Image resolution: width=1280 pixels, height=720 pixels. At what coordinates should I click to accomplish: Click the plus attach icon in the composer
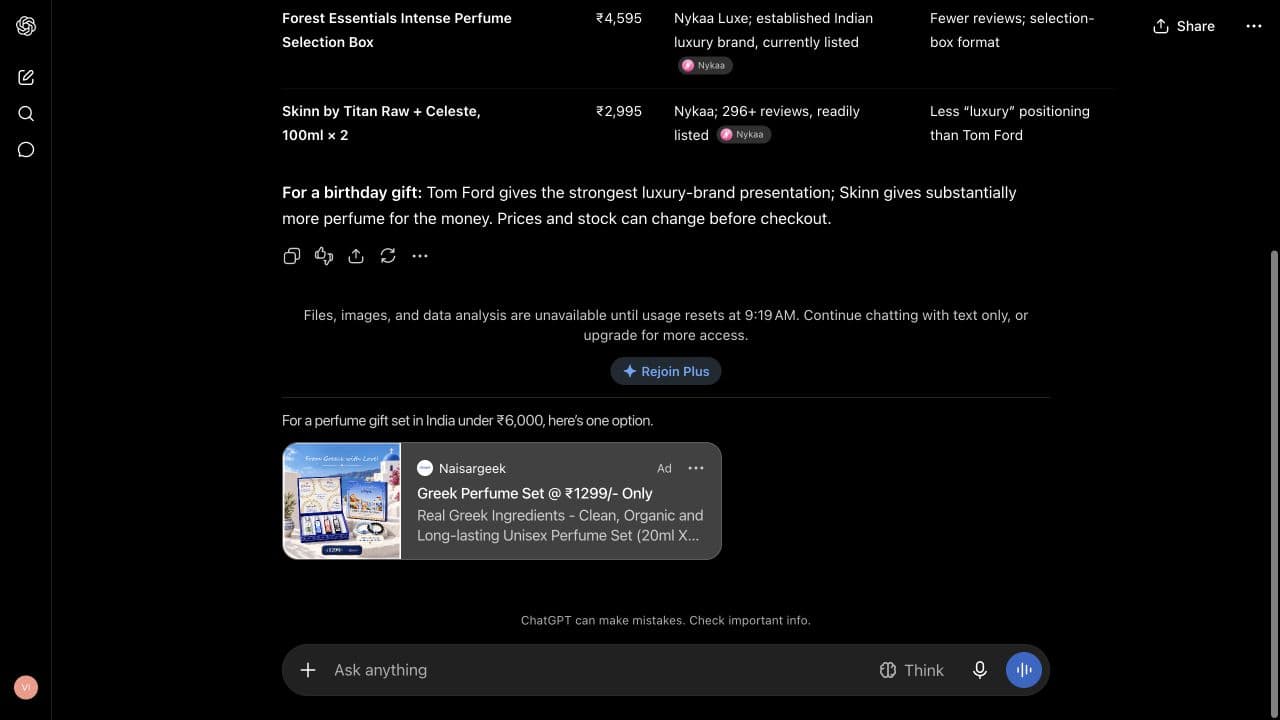click(x=308, y=670)
